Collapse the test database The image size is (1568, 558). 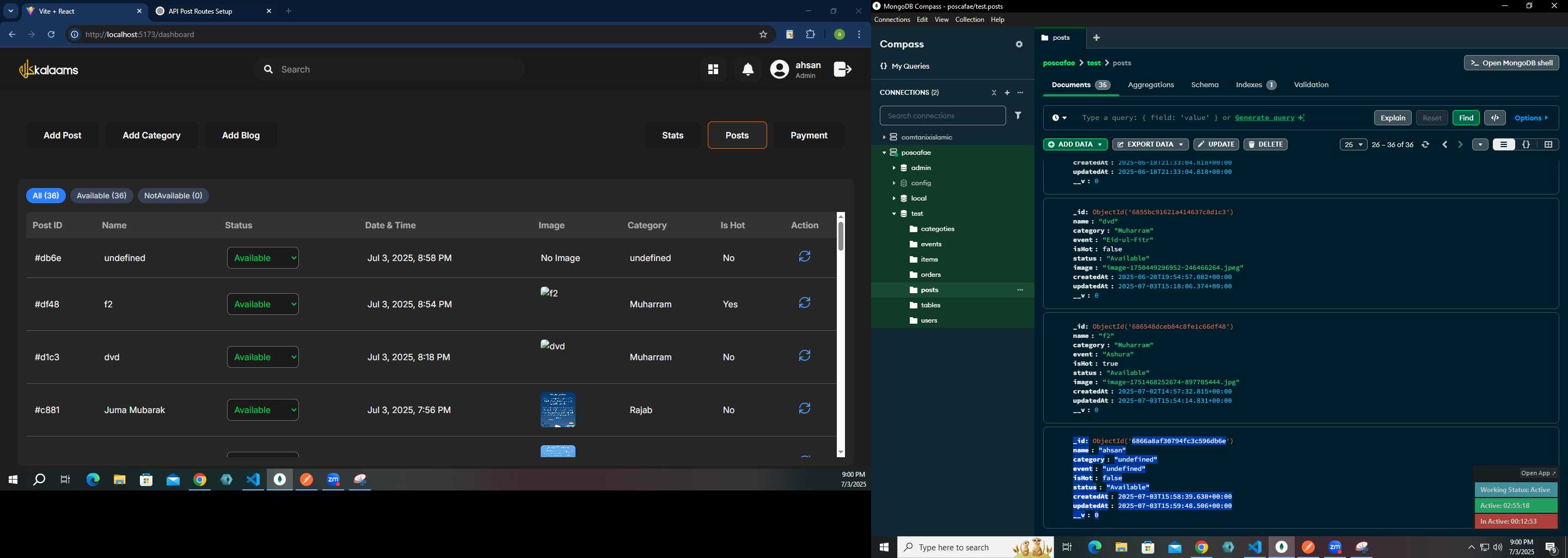[x=893, y=214]
